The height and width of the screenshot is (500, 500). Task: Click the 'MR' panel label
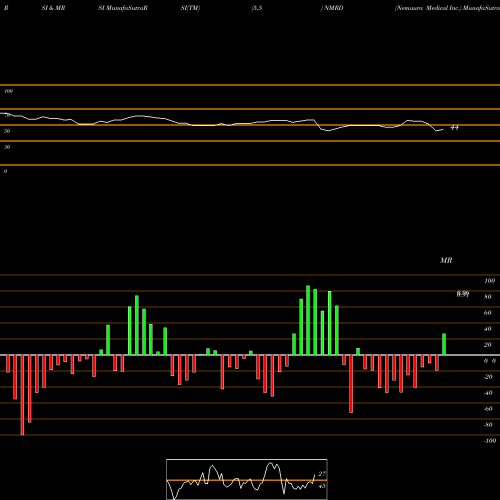(x=446, y=260)
